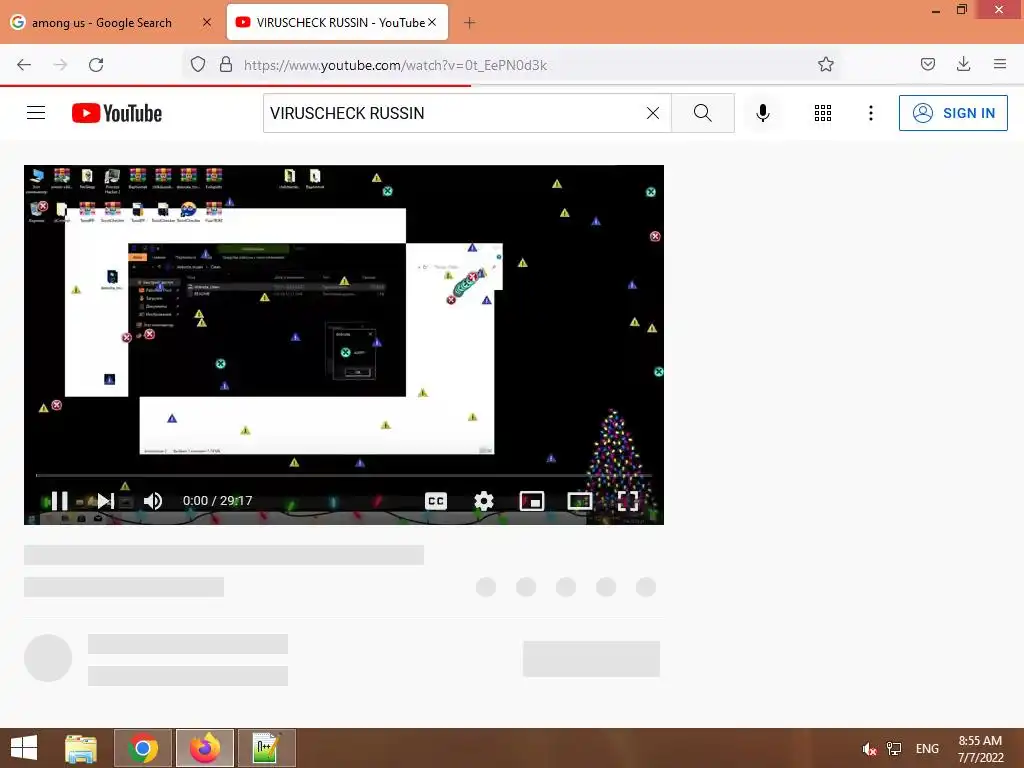Switch the player to theater mode
Viewport: 1024px width, 768px height.
(x=580, y=501)
